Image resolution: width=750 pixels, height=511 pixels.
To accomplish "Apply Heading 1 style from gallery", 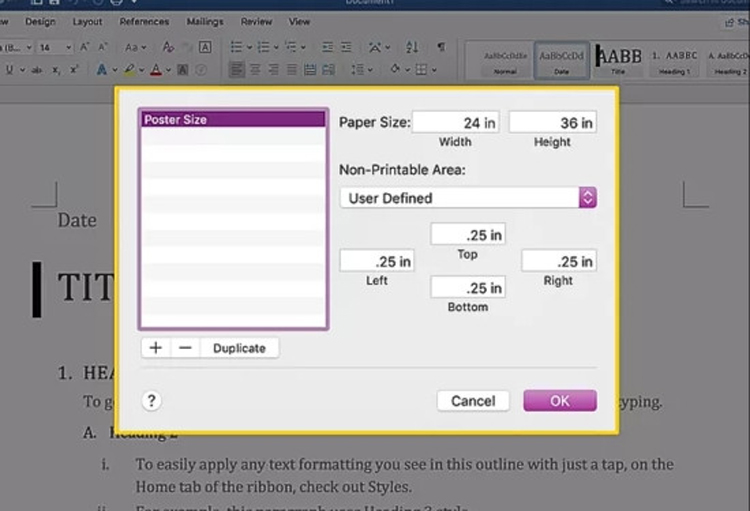I will (x=674, y=62).
